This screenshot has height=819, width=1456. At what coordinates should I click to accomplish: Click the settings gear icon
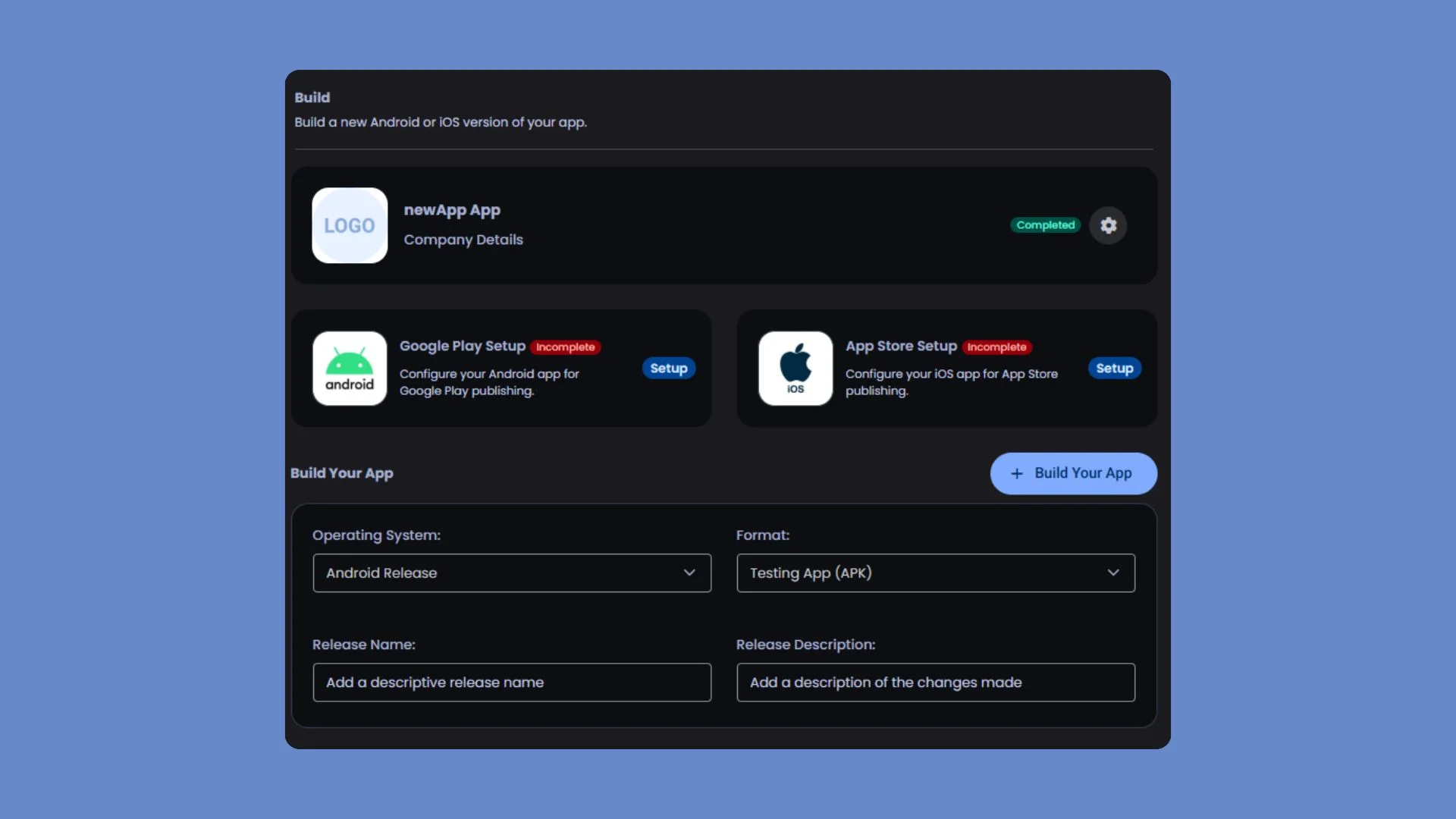pyautogui.click(x=1108, y=225)
